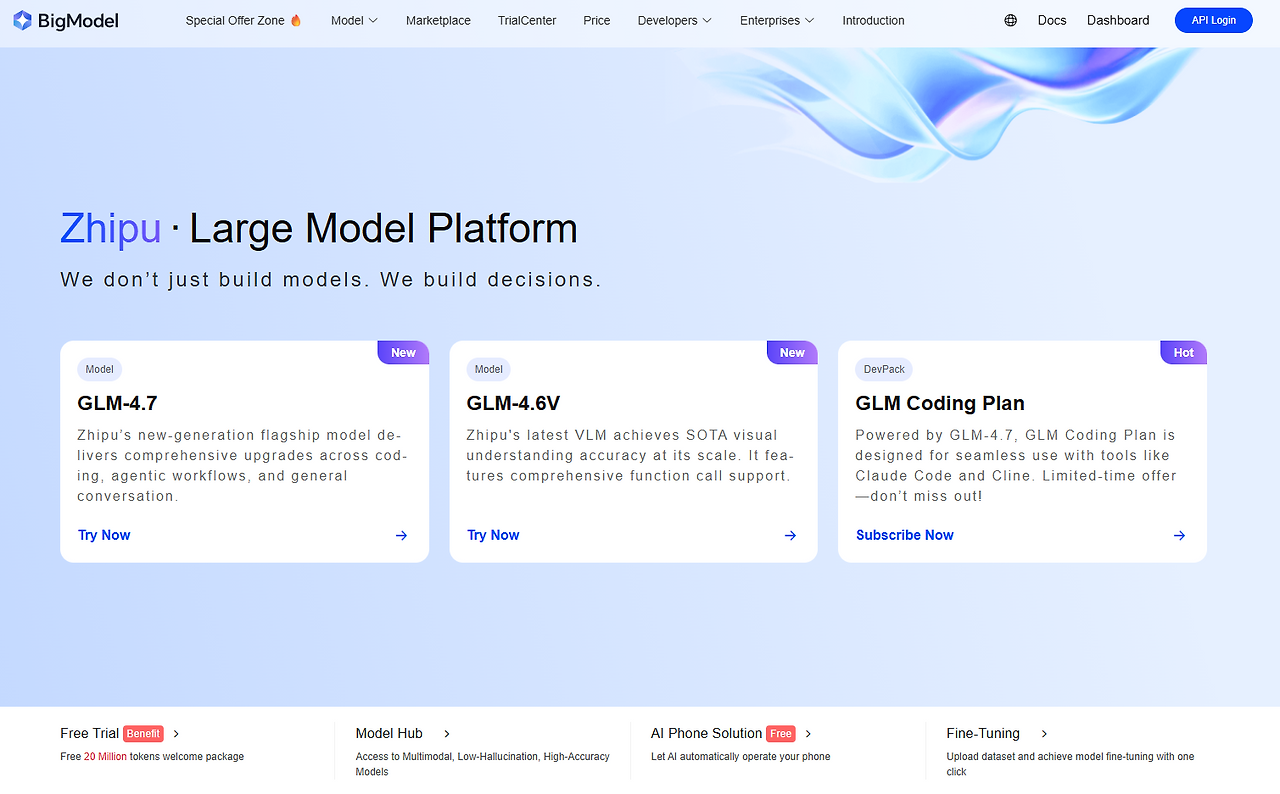Click the arrow icon on GLM-4.6V card
The image size is (1280, 794).
pyautogui.click(x=790, y=536)
